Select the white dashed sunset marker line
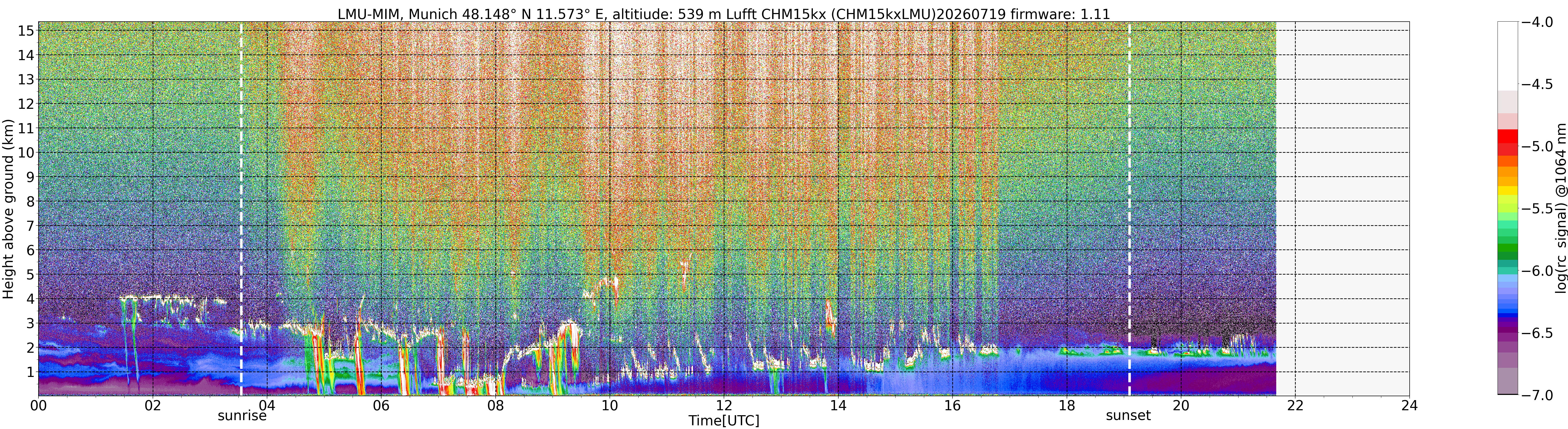 pyautogui.click(x=1130, y=209)
